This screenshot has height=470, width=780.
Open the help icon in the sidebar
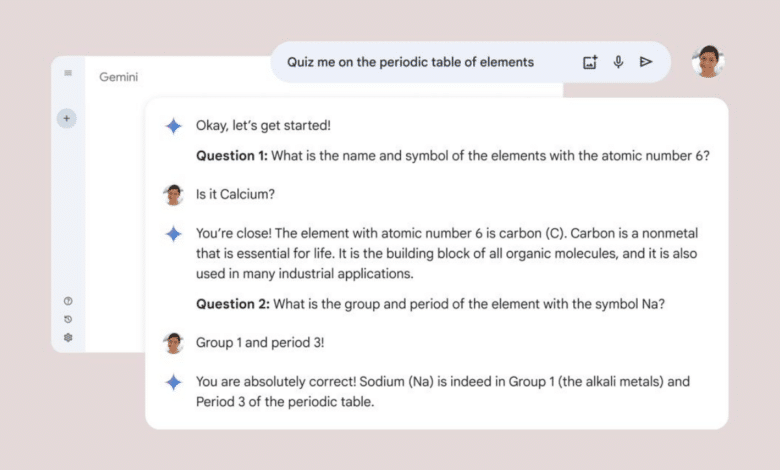pos(68,301)
